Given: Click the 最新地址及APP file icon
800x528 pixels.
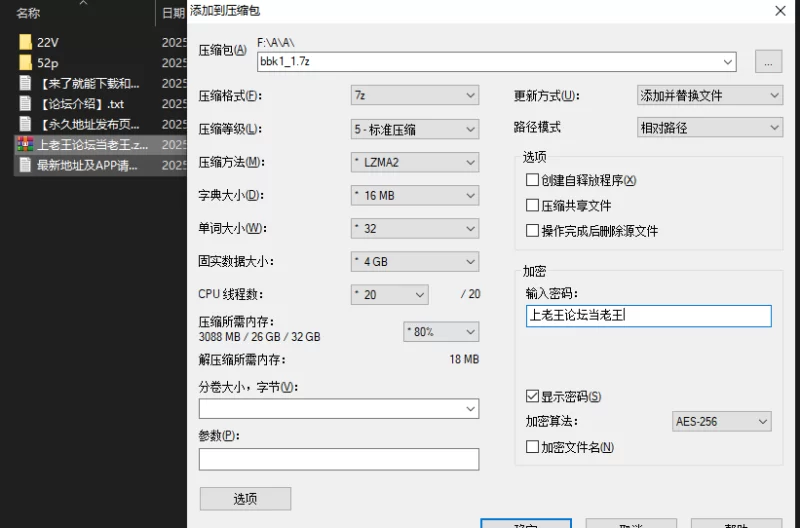Looking at the screenshot, I should (25, 165).
